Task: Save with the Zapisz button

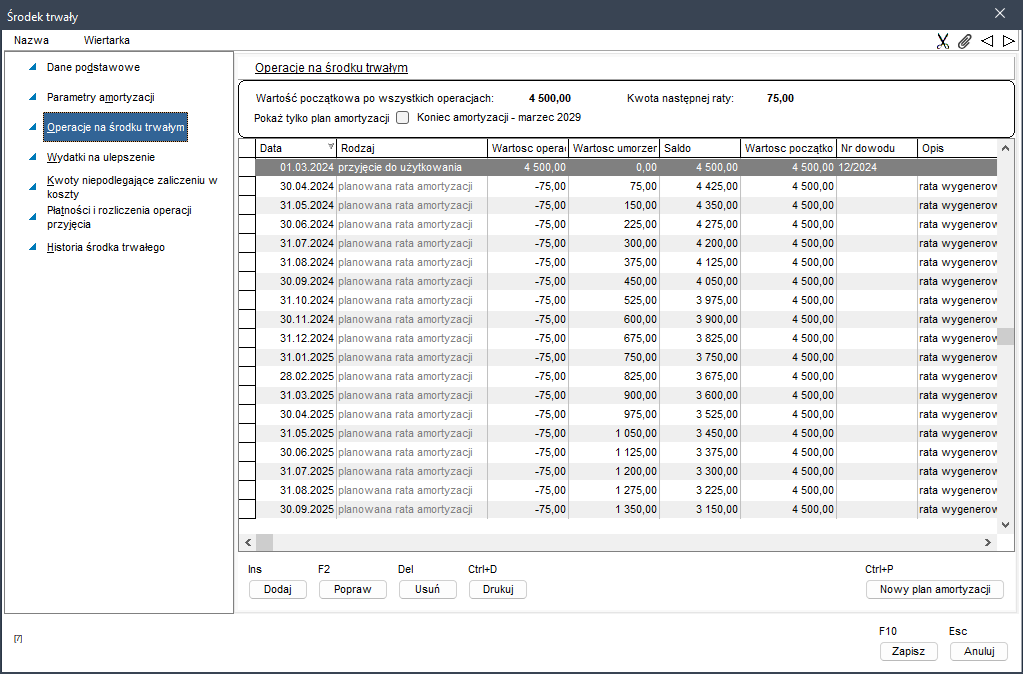Action: tap(909, 651)
